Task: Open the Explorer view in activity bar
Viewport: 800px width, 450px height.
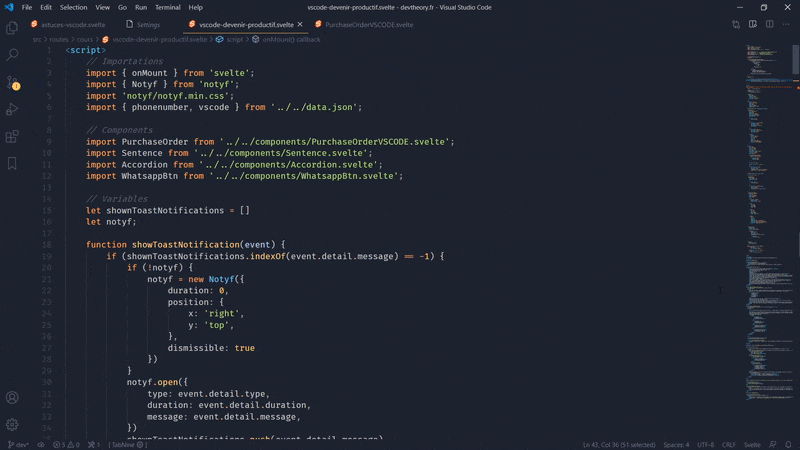Action: (12, 28)
